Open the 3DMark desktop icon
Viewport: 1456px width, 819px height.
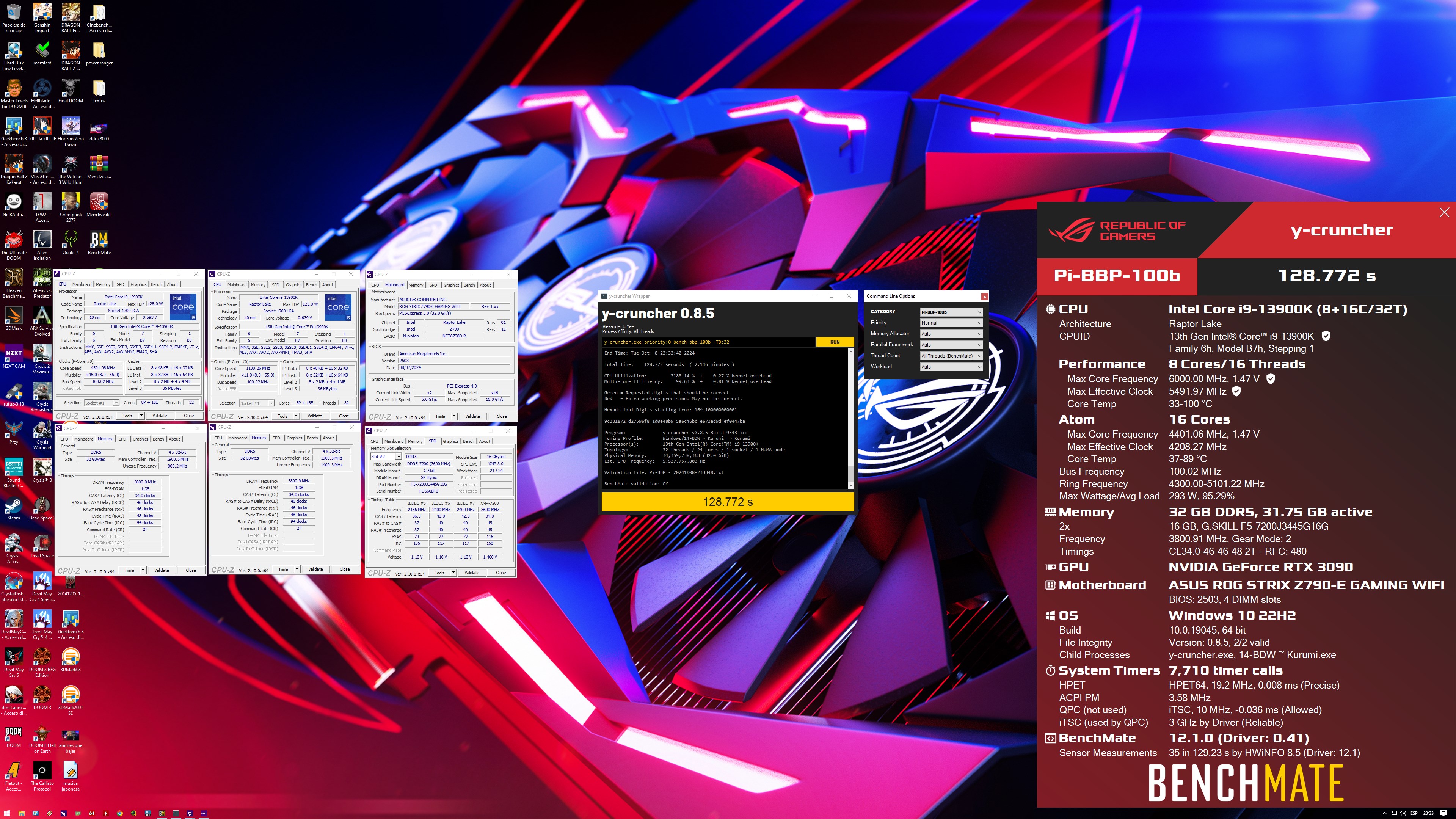tap(14, 318)
